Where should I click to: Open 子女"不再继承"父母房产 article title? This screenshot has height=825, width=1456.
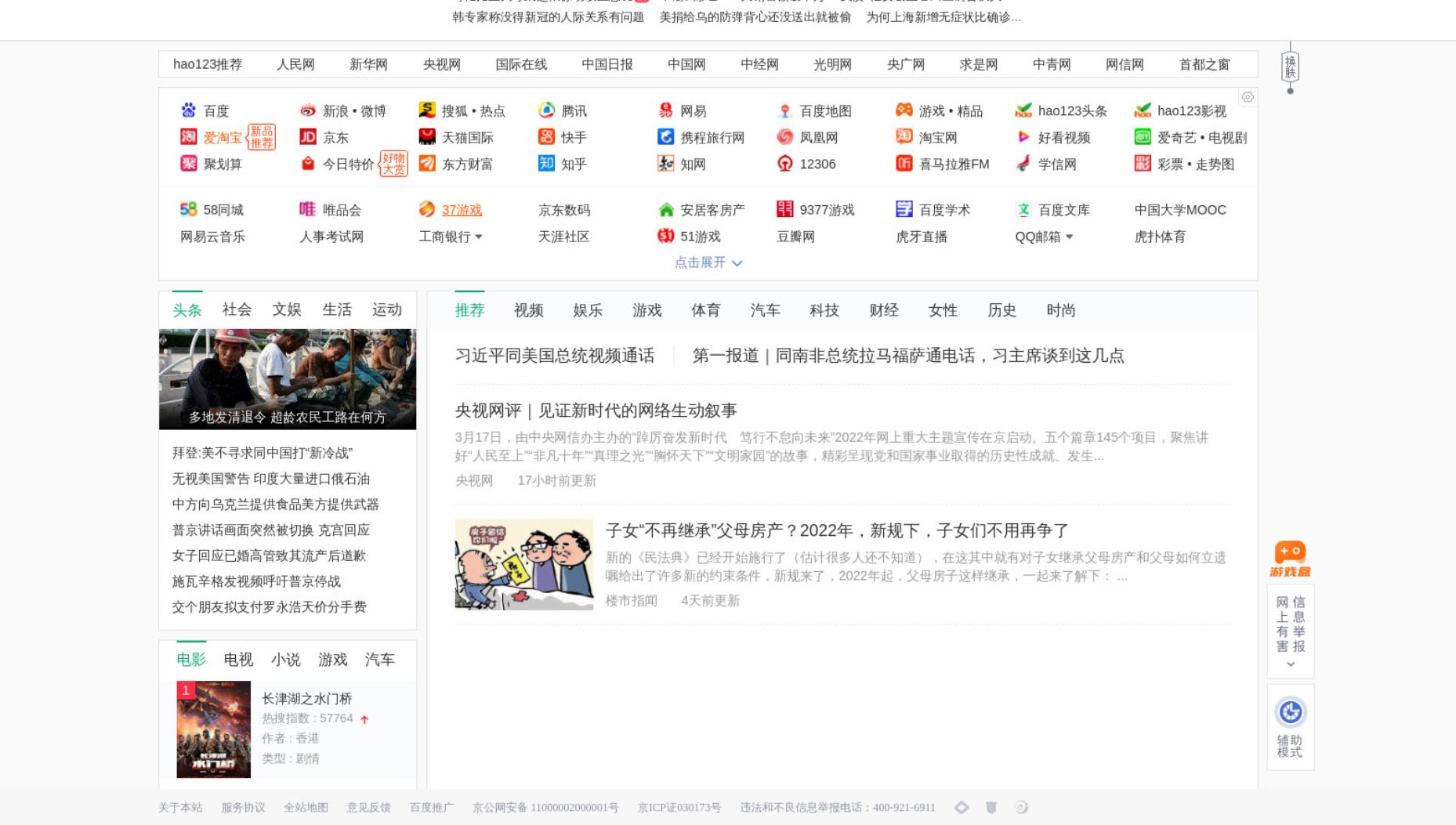(x=837, y=530)
